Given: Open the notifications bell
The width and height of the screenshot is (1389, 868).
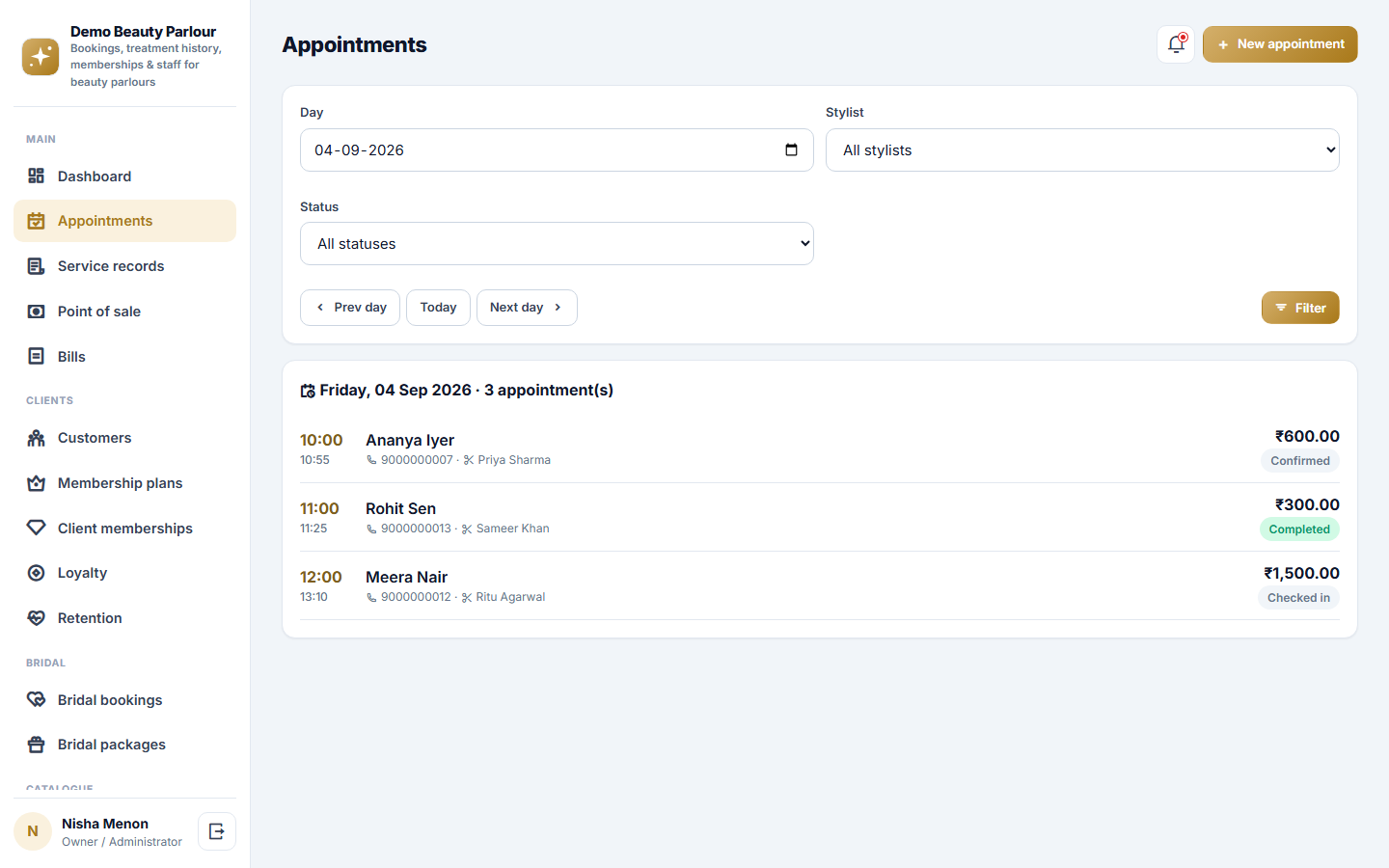Looking at the screenshot, I should pos(1176,44).
